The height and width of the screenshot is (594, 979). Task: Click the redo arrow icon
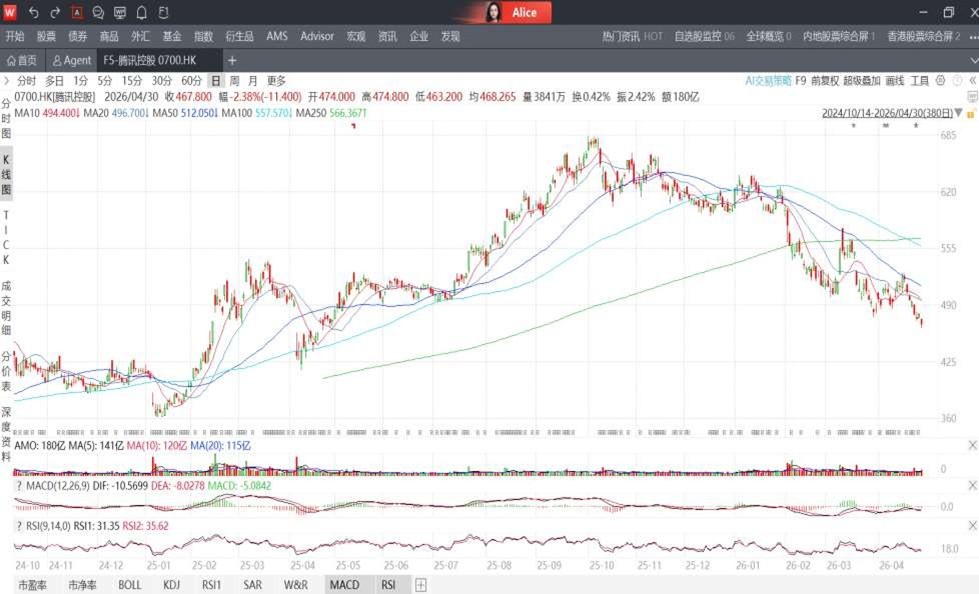pos(55,12)
